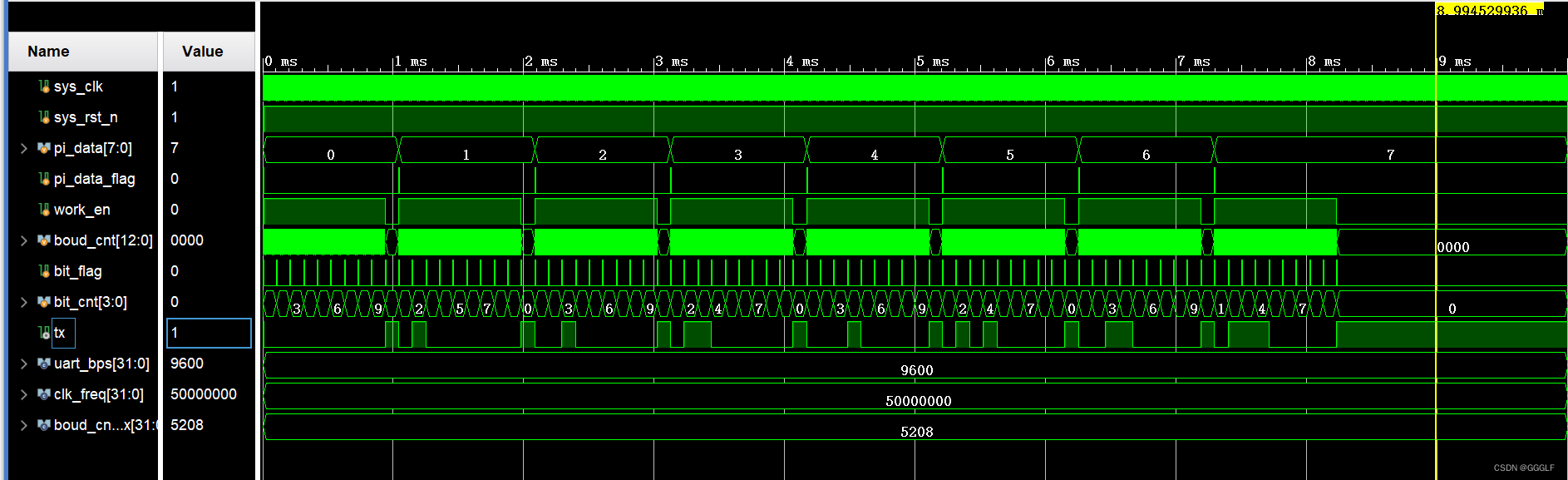Click the tx value field
The width and height of the screenshot is (1568, 480).
209,333
